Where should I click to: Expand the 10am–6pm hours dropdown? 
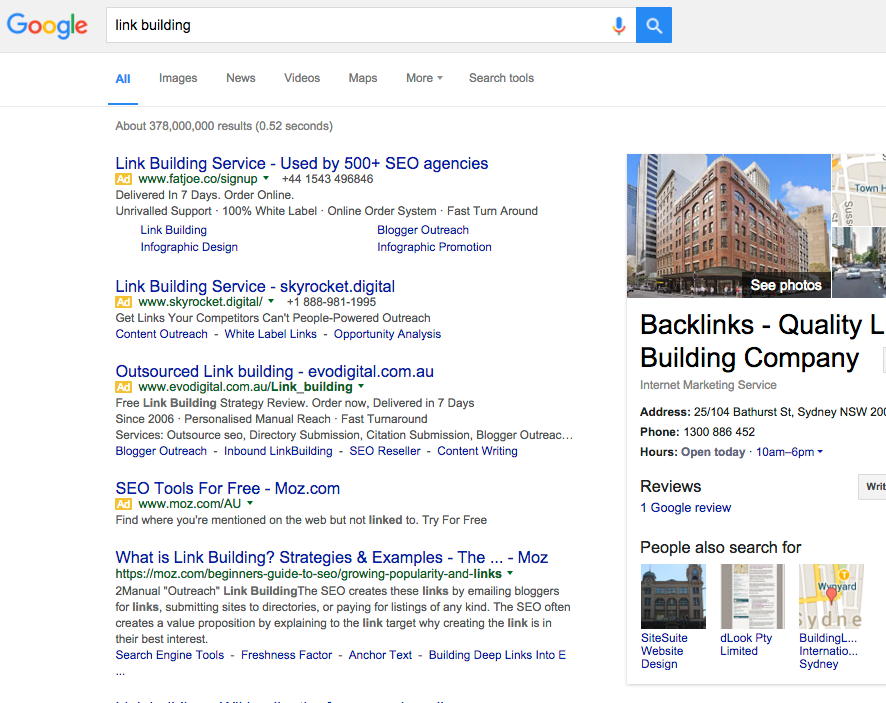point(789,452)
